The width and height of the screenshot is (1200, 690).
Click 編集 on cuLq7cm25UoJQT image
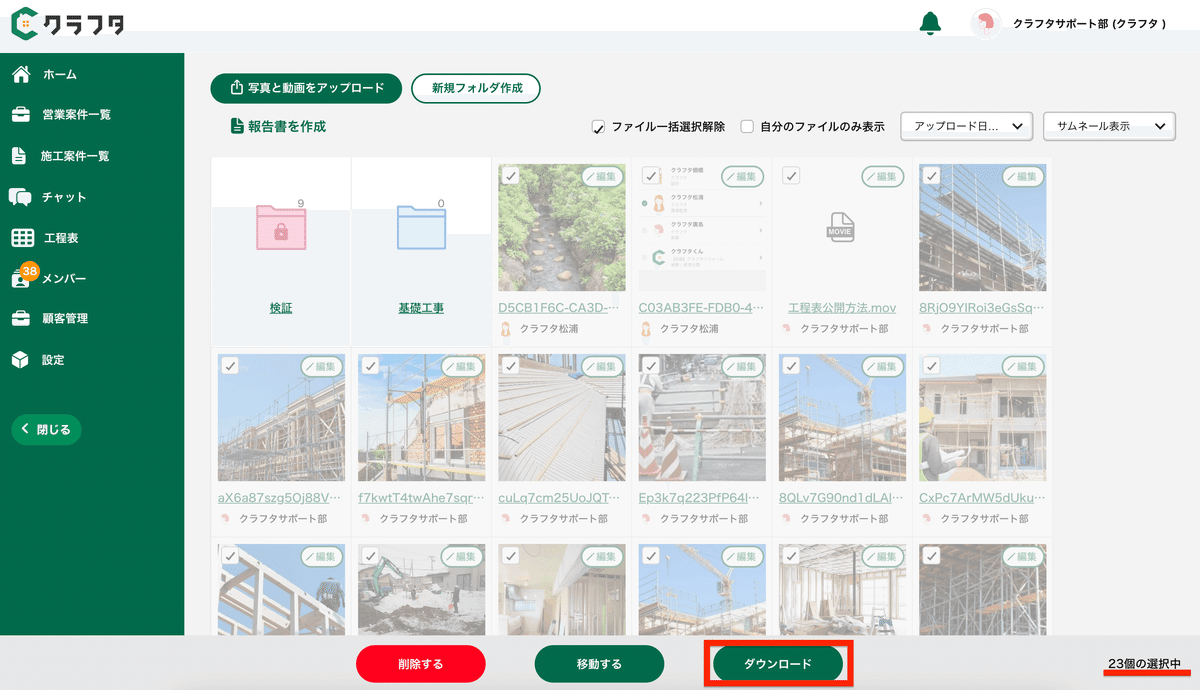coord(602,367)
